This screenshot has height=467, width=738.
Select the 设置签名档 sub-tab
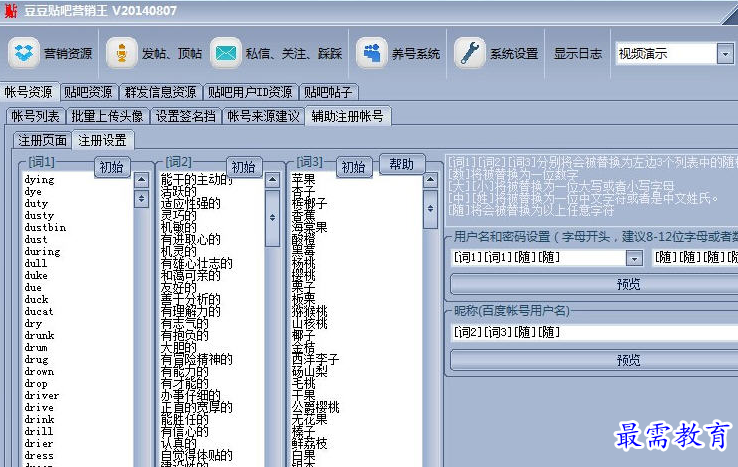[185, 116]
